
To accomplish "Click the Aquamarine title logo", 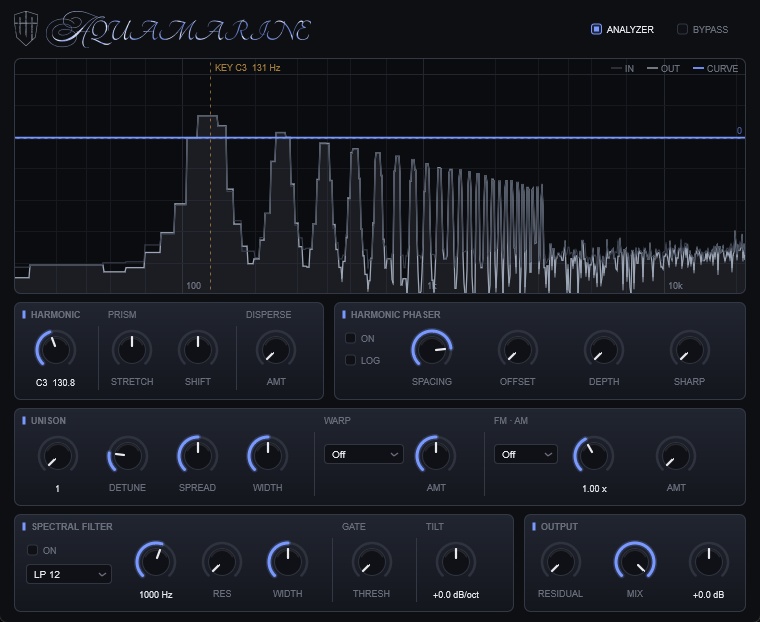I will [178, 30].
